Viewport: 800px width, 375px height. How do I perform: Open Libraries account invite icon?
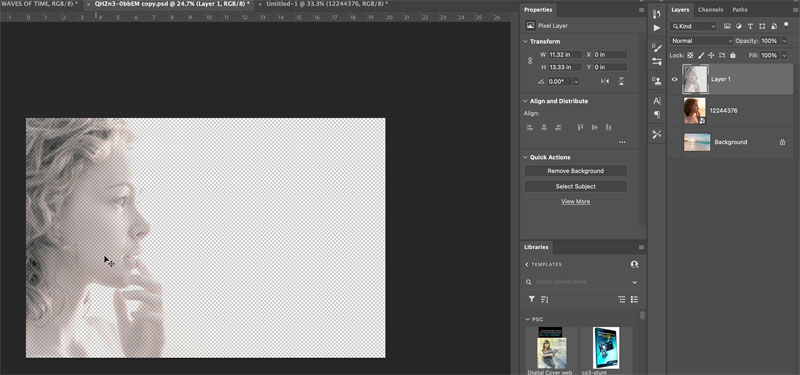(x=634, y=264)
